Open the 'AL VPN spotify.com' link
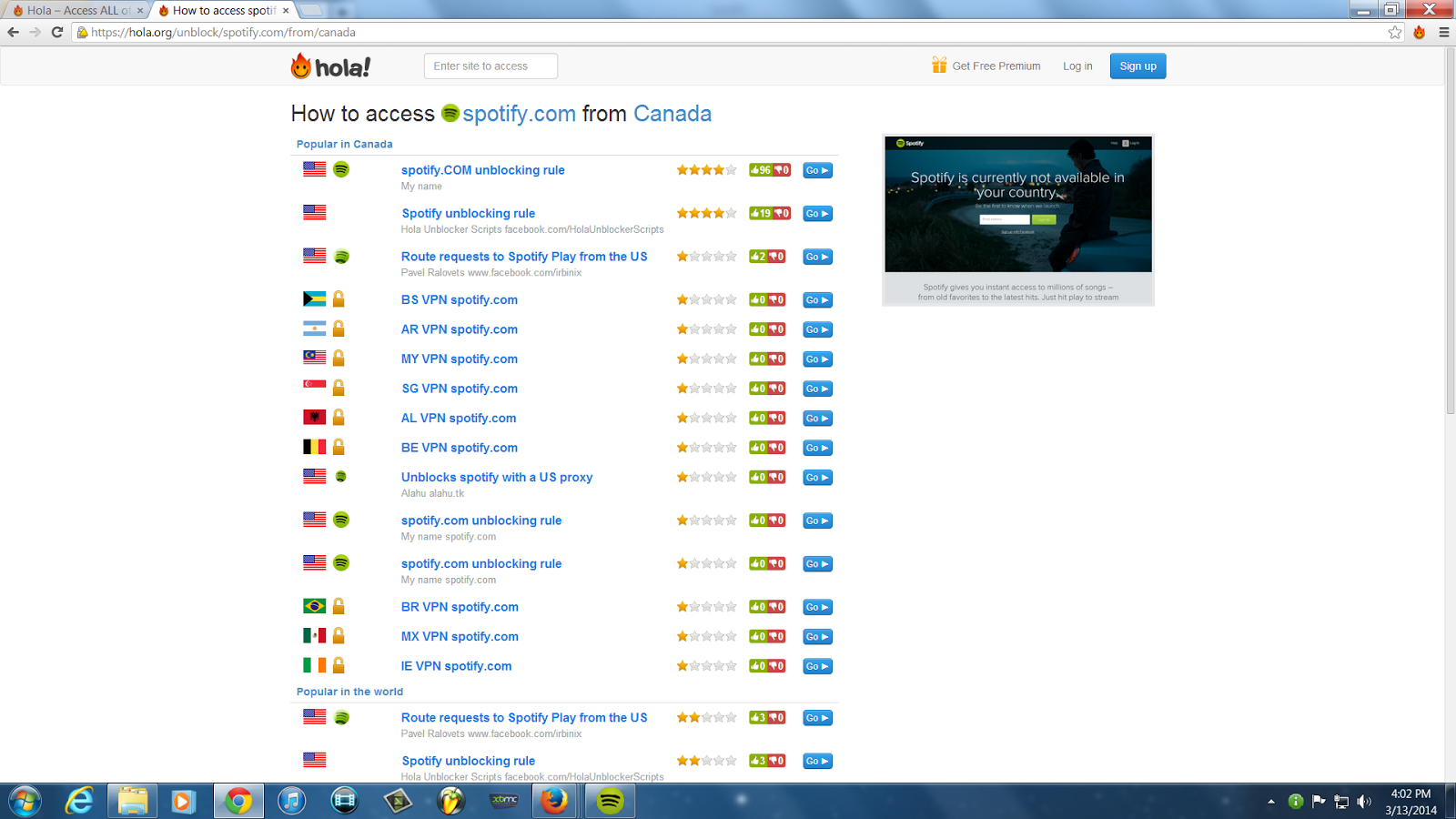Image resolution: width=1456 pixels, height=819 pixels. pyautogui.click(x=459, y=419)
